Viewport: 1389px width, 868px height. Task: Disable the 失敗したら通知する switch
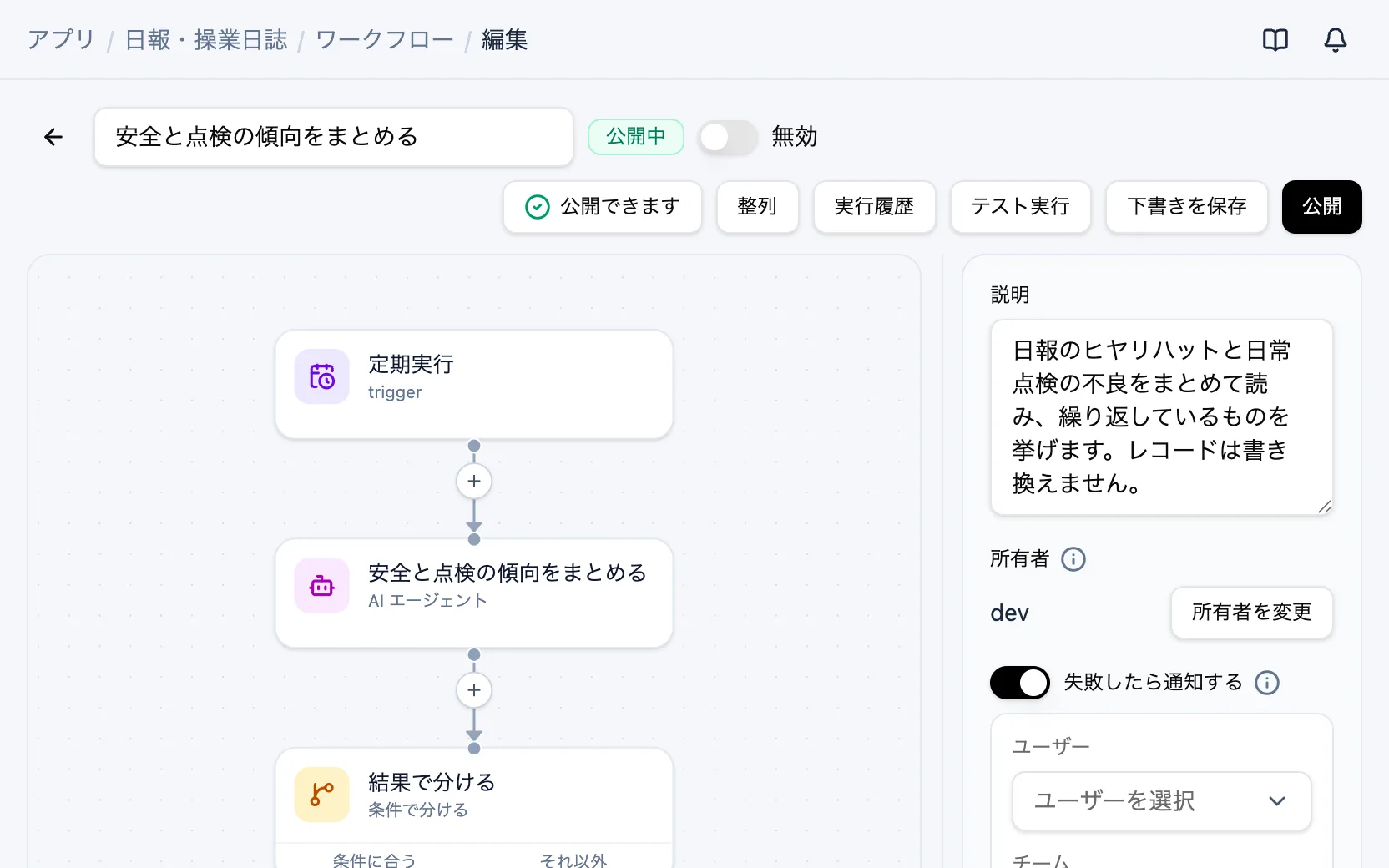[1020, 682]
